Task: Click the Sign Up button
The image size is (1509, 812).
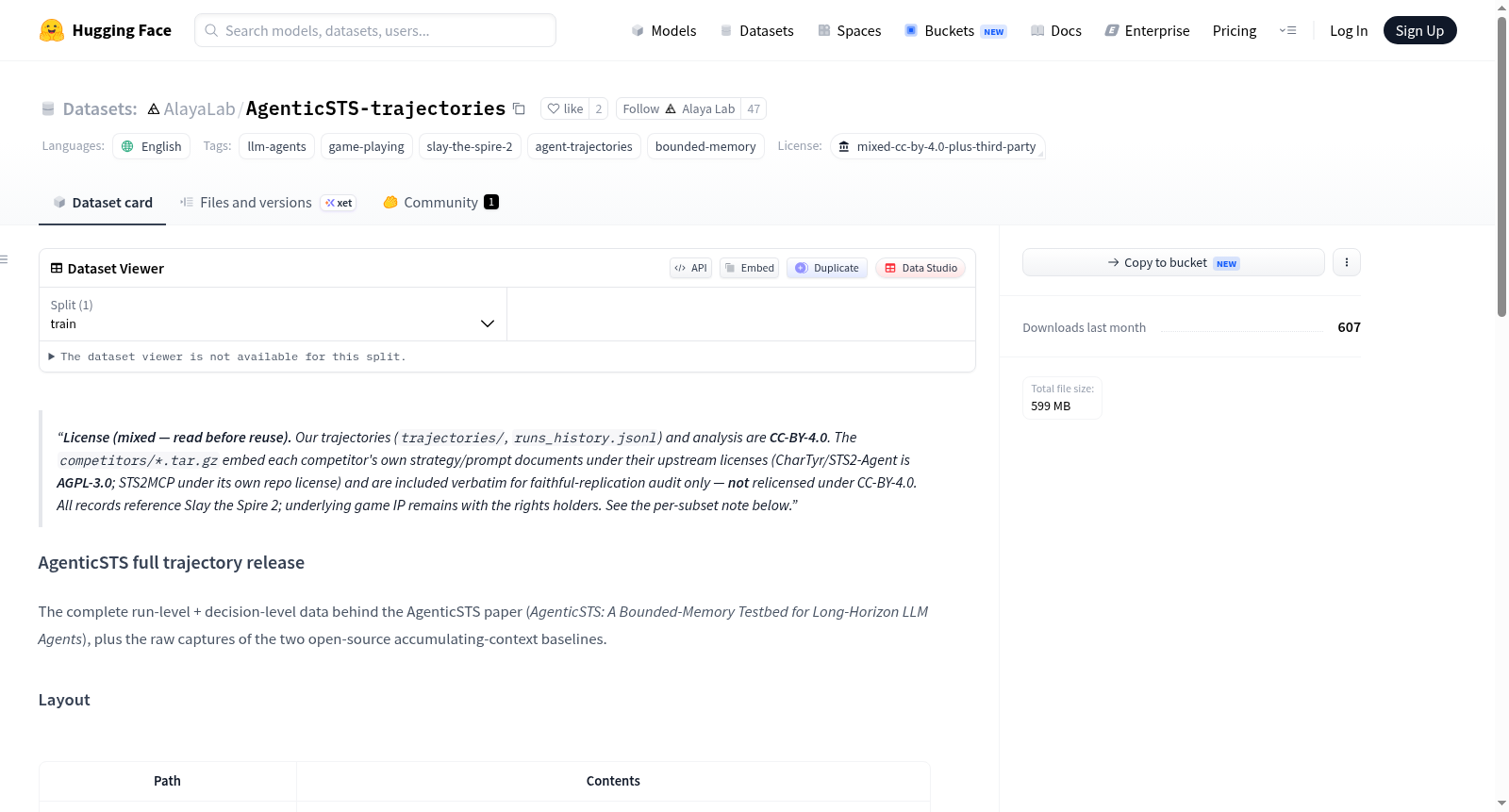Action: pos(1419,30)
